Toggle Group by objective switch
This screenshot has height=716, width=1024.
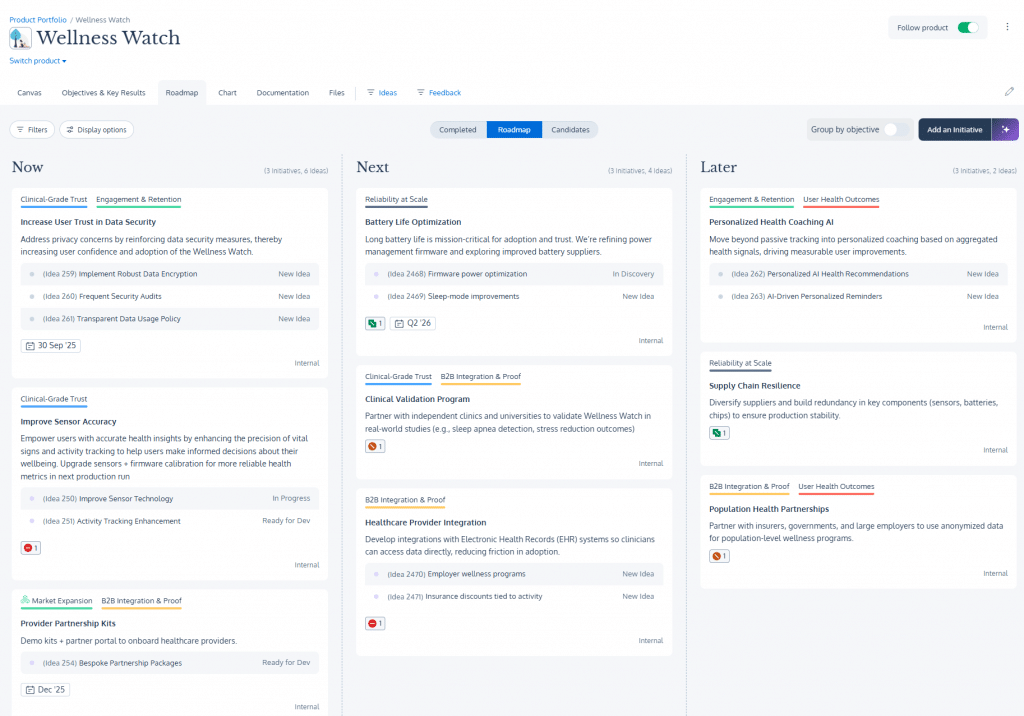pos(896,129)
